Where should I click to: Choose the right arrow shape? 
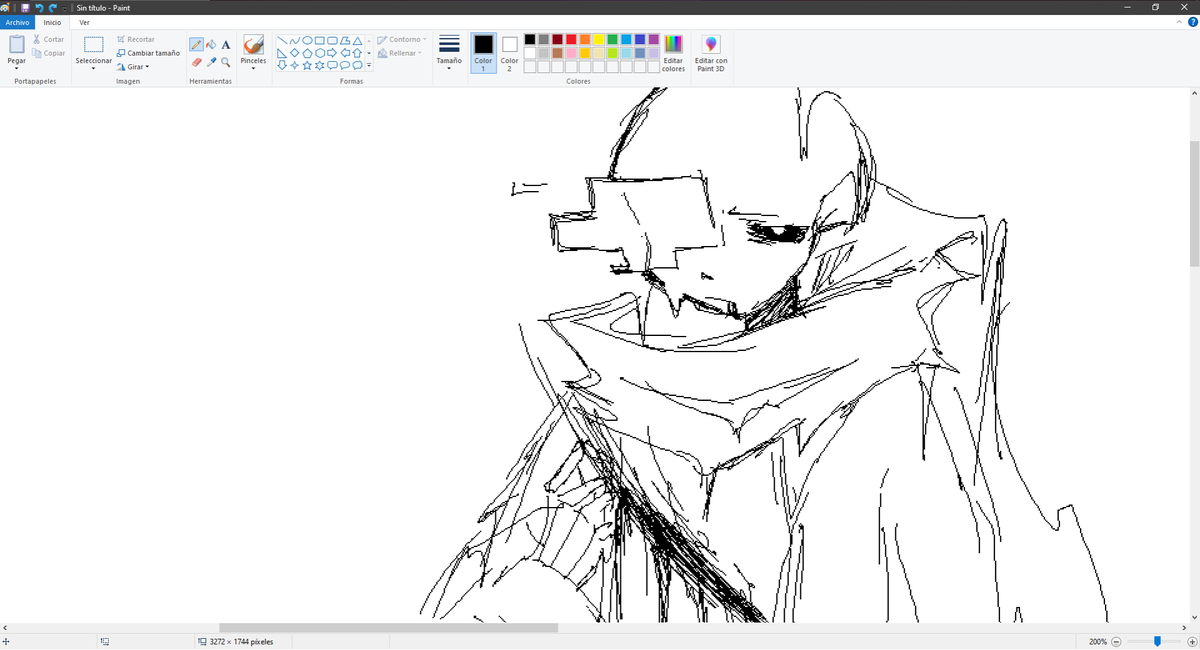click(x=332, y=53)
